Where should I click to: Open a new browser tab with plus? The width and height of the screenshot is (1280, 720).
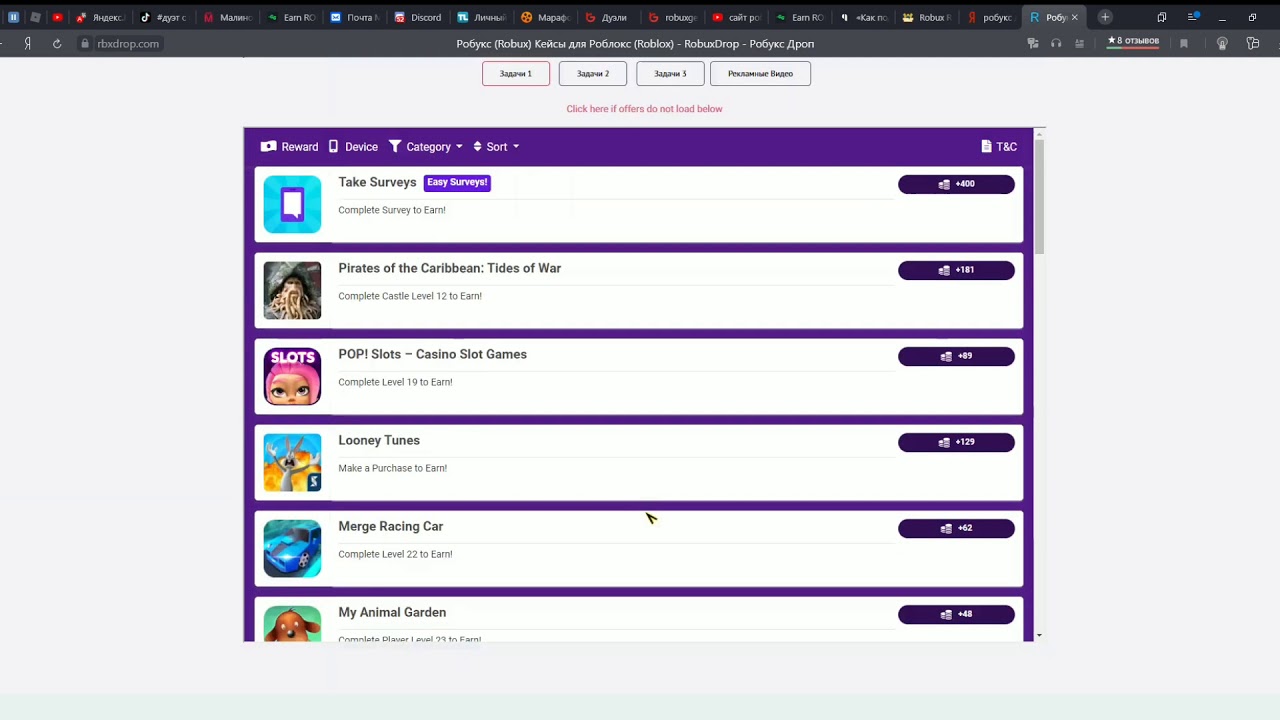point(1105,17)
